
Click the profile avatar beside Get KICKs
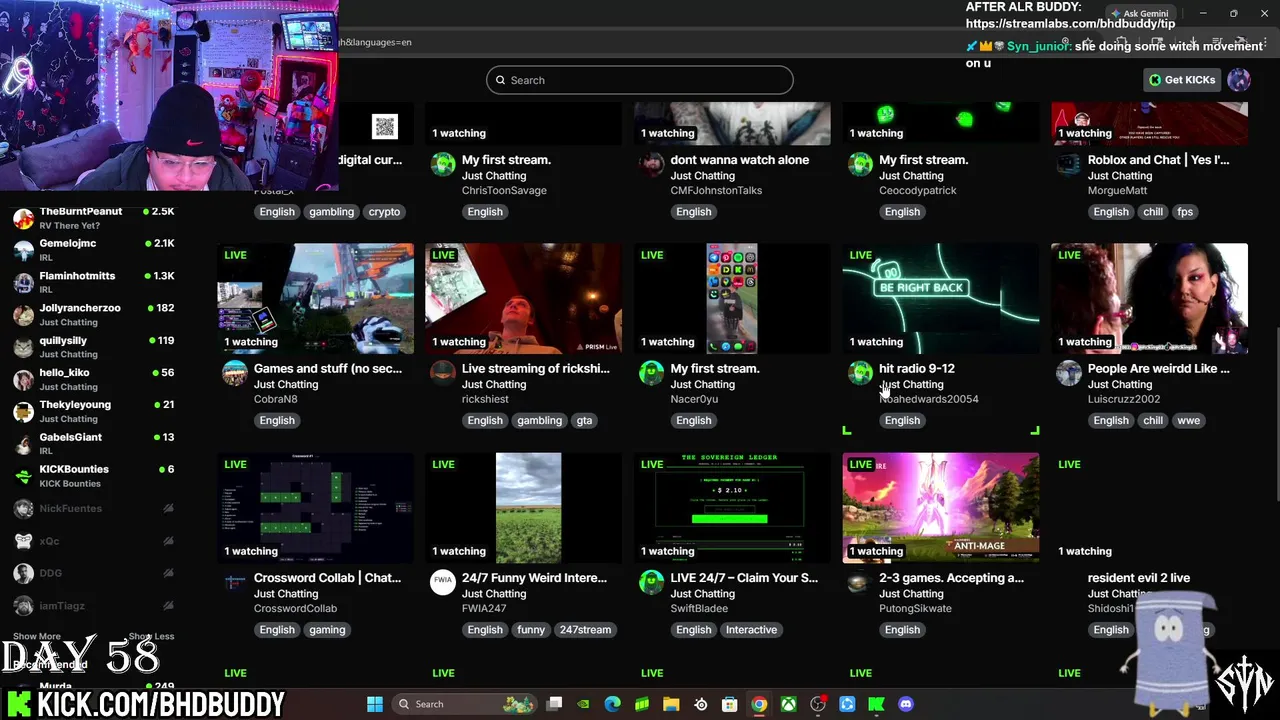[x=1239, y=80]
